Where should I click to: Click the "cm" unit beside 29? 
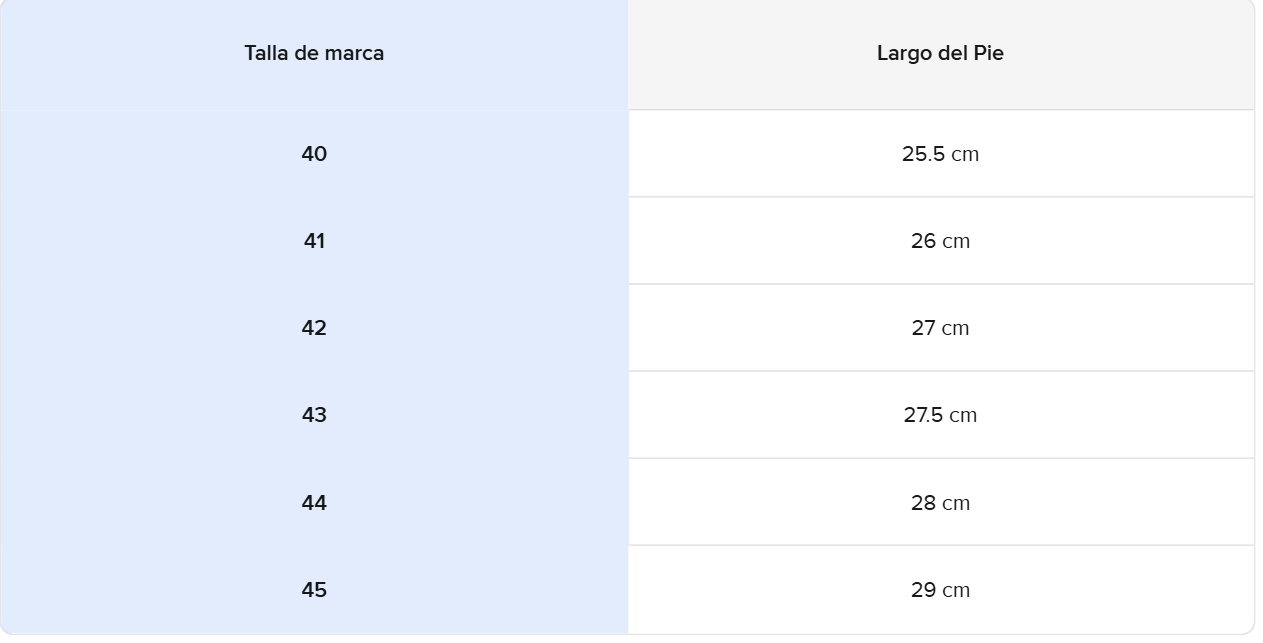click(x=956, y=591)
